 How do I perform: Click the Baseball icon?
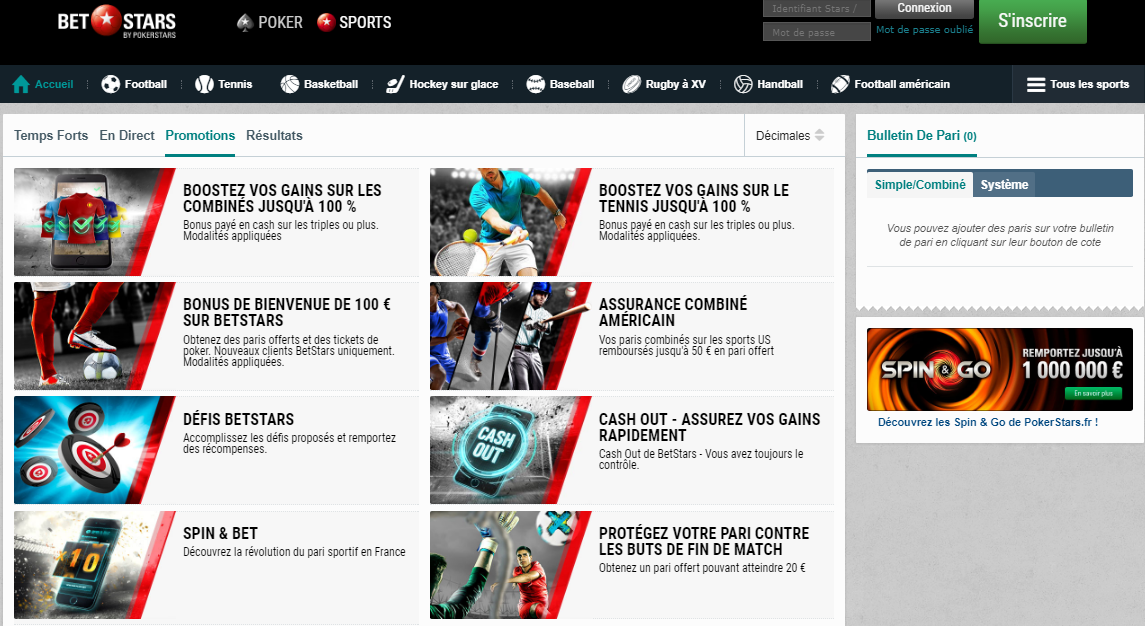click(x=535, y=84)
